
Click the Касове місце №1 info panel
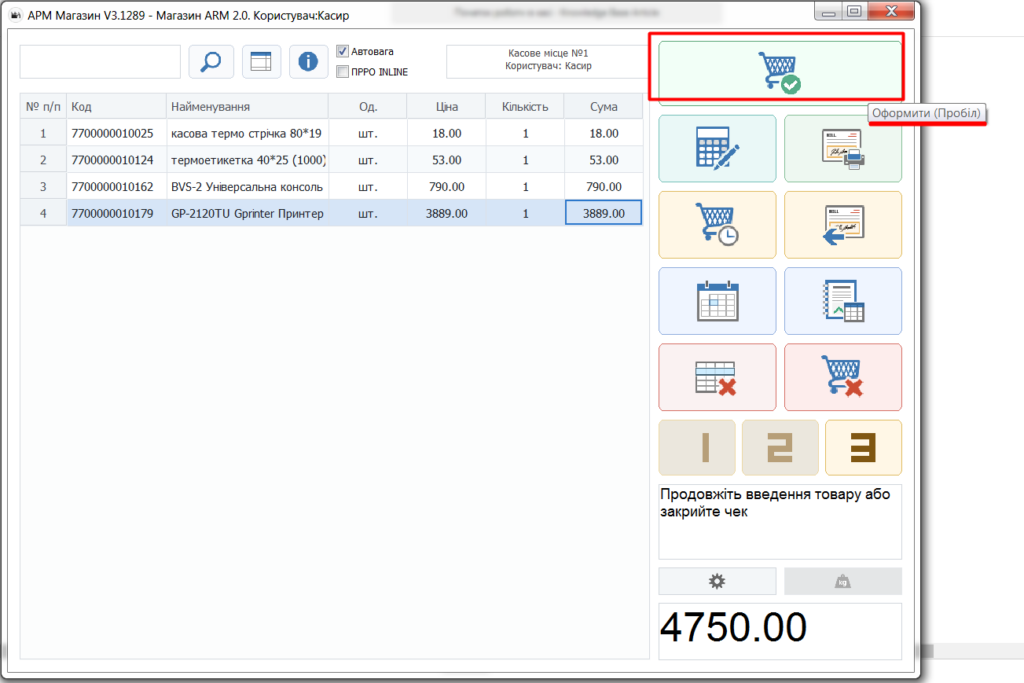(x=548, y=60)
